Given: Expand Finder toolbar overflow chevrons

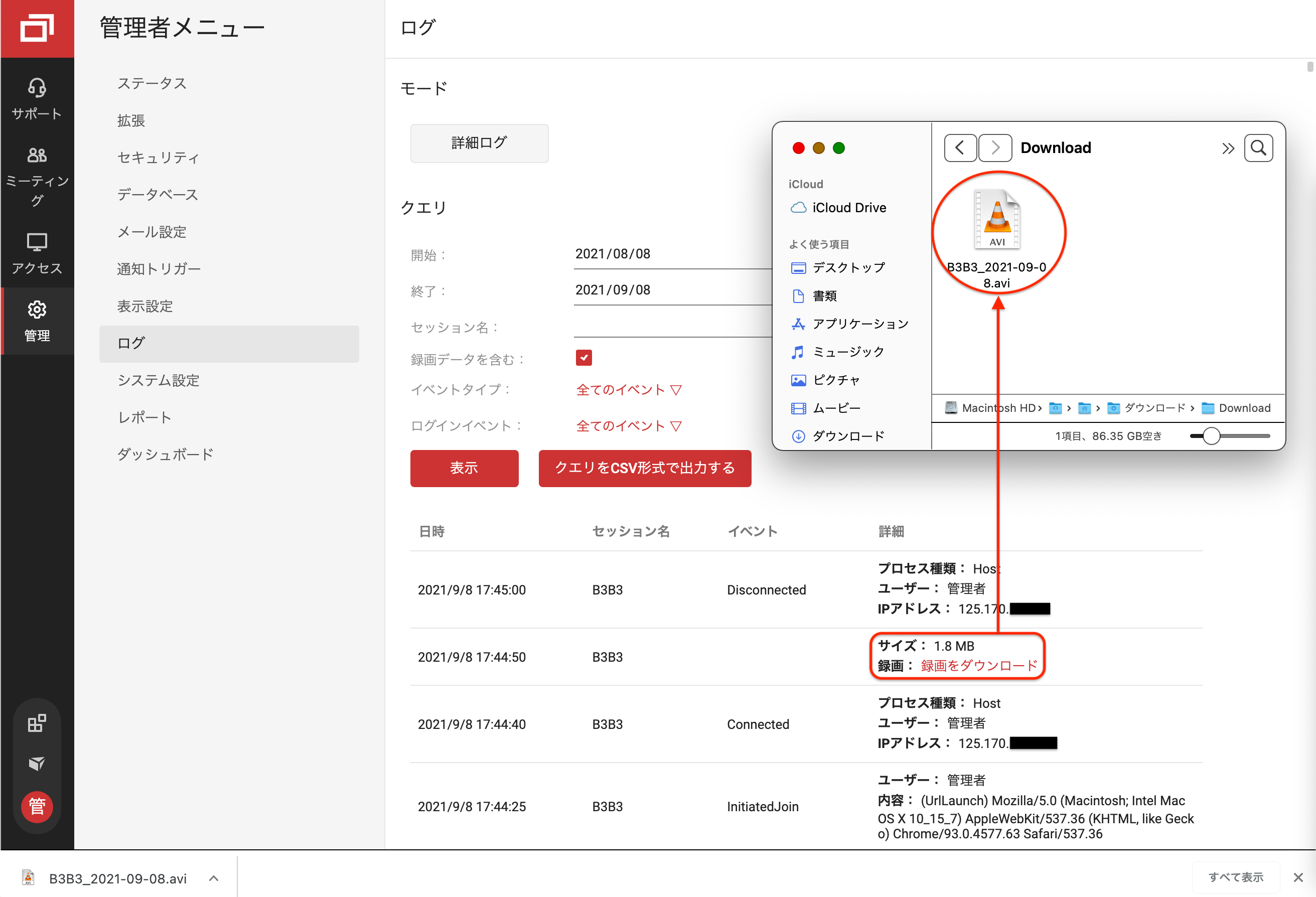Looking at the screenshot, I should [x=1227, y=148].
